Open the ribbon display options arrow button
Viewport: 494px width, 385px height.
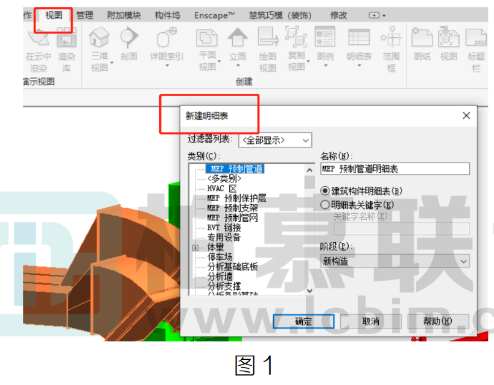click(x=377, y=15)
